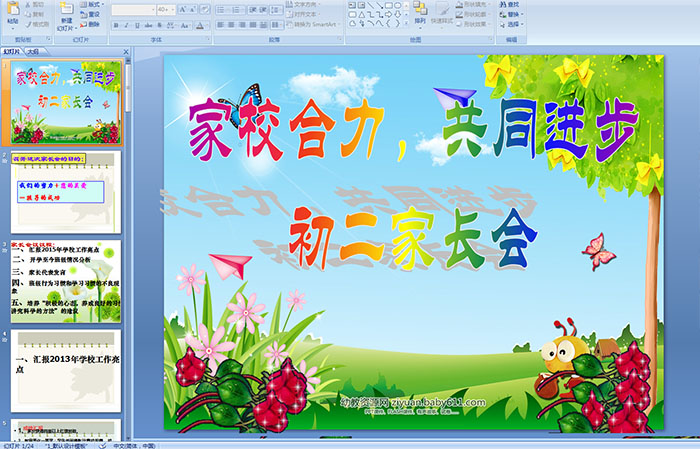
Task: Open the Character Spacing (AV) menu
Action: tap(171, 25)
